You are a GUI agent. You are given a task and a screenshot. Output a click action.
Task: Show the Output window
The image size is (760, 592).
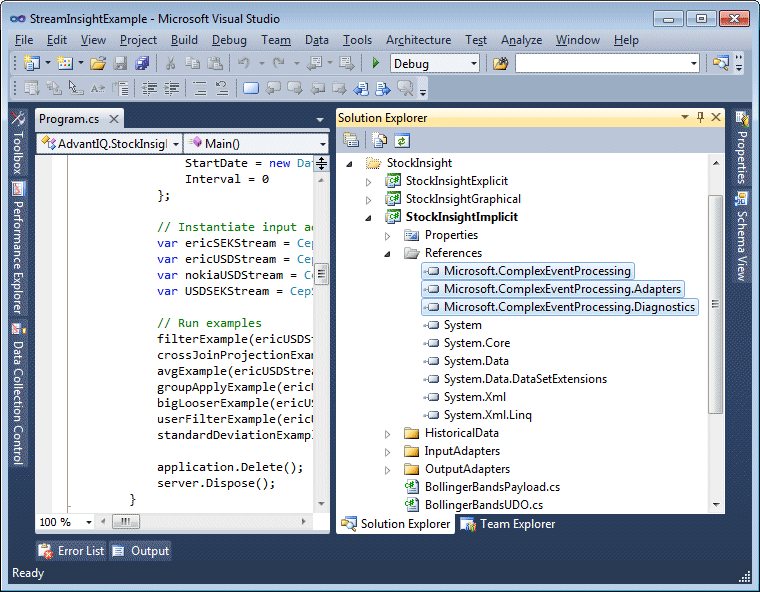[x=140, y=550]
